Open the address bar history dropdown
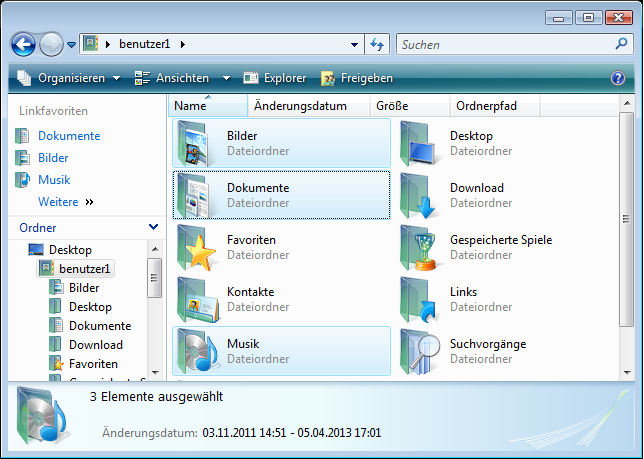The image size is (644, 459). pyautogui.click(x=354, y=44)
